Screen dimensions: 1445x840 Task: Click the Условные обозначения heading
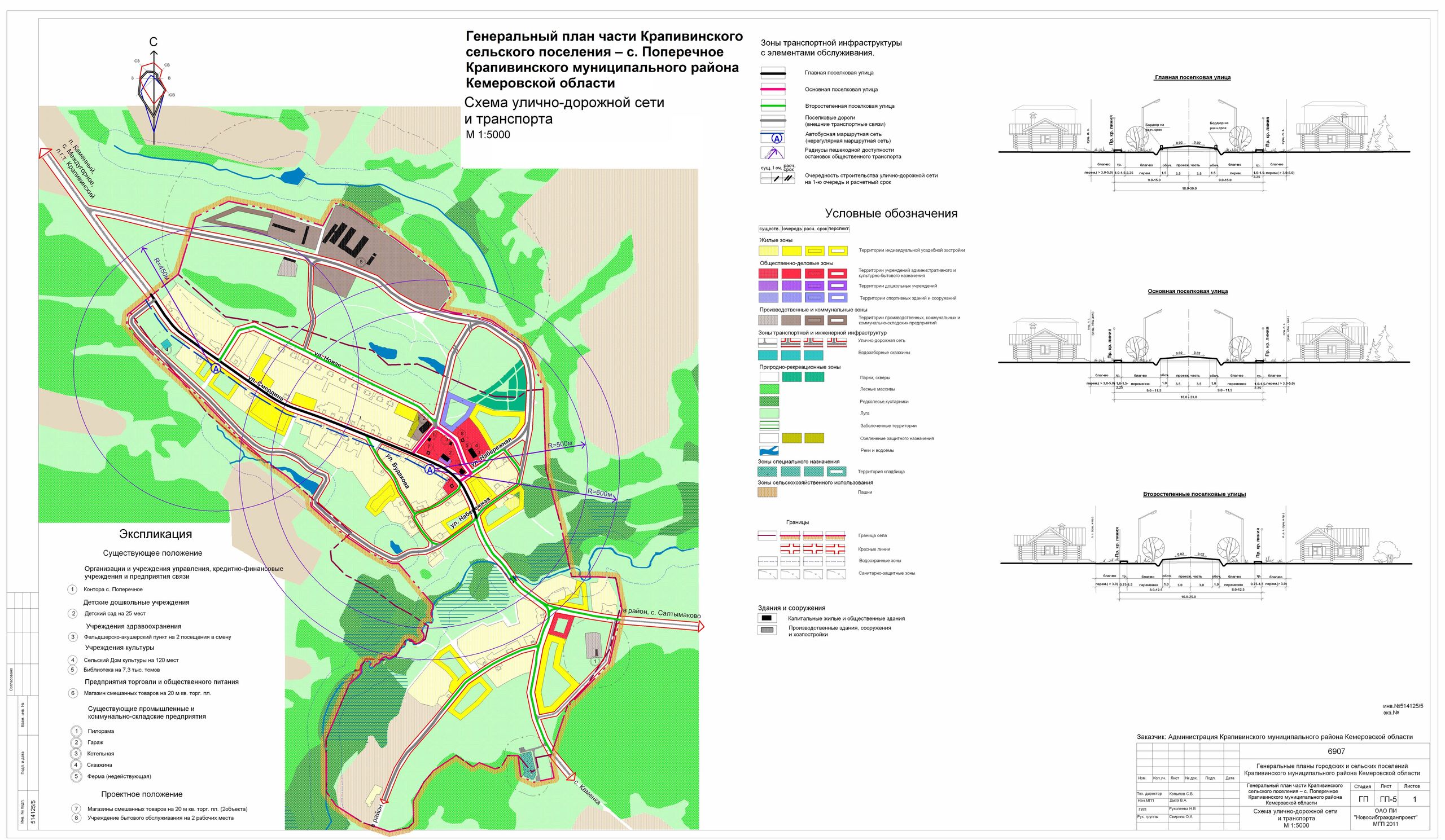point(891,214)
